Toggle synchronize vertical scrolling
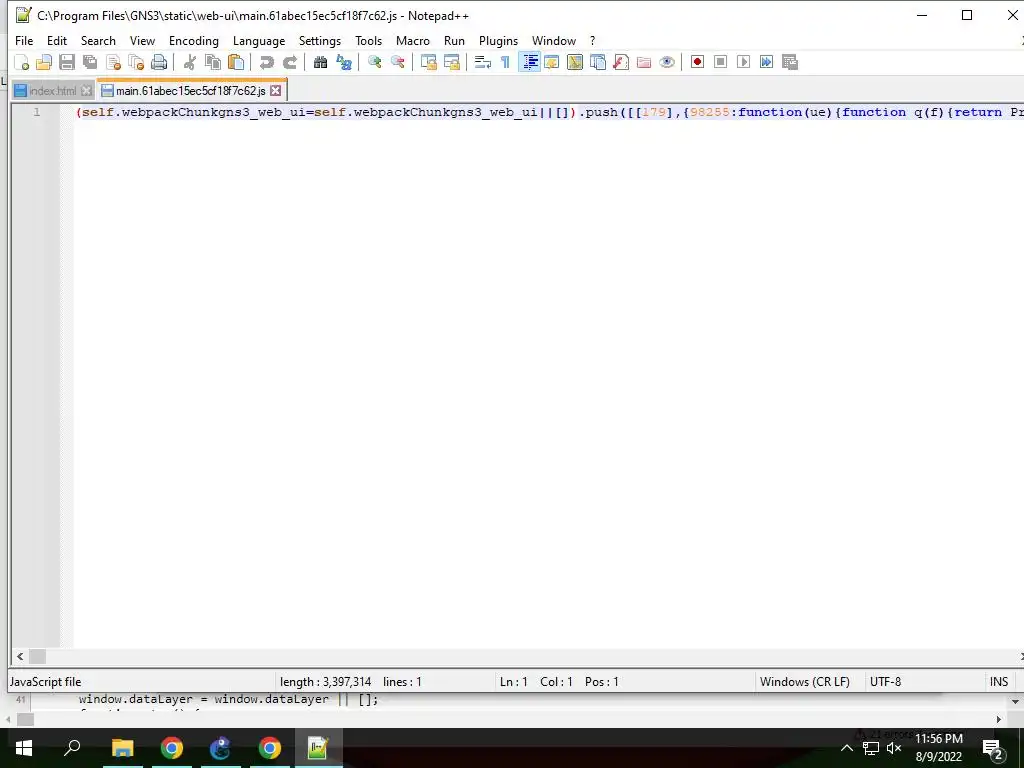The width and height of the screenshot is (1024, 768). coord(429,62)
